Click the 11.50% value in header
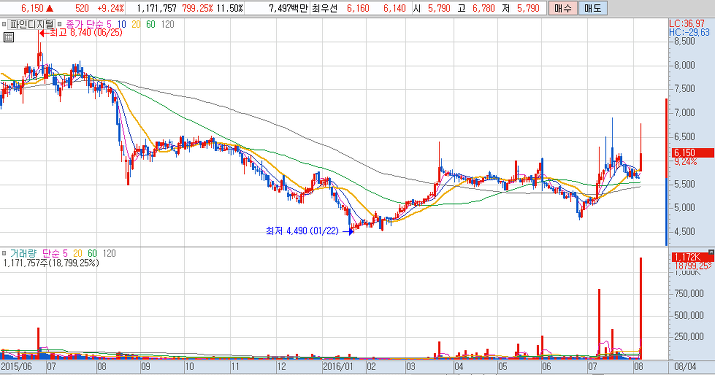Image resolution: width=715 pixels, height=375 pixels. (x=230, y=8)
